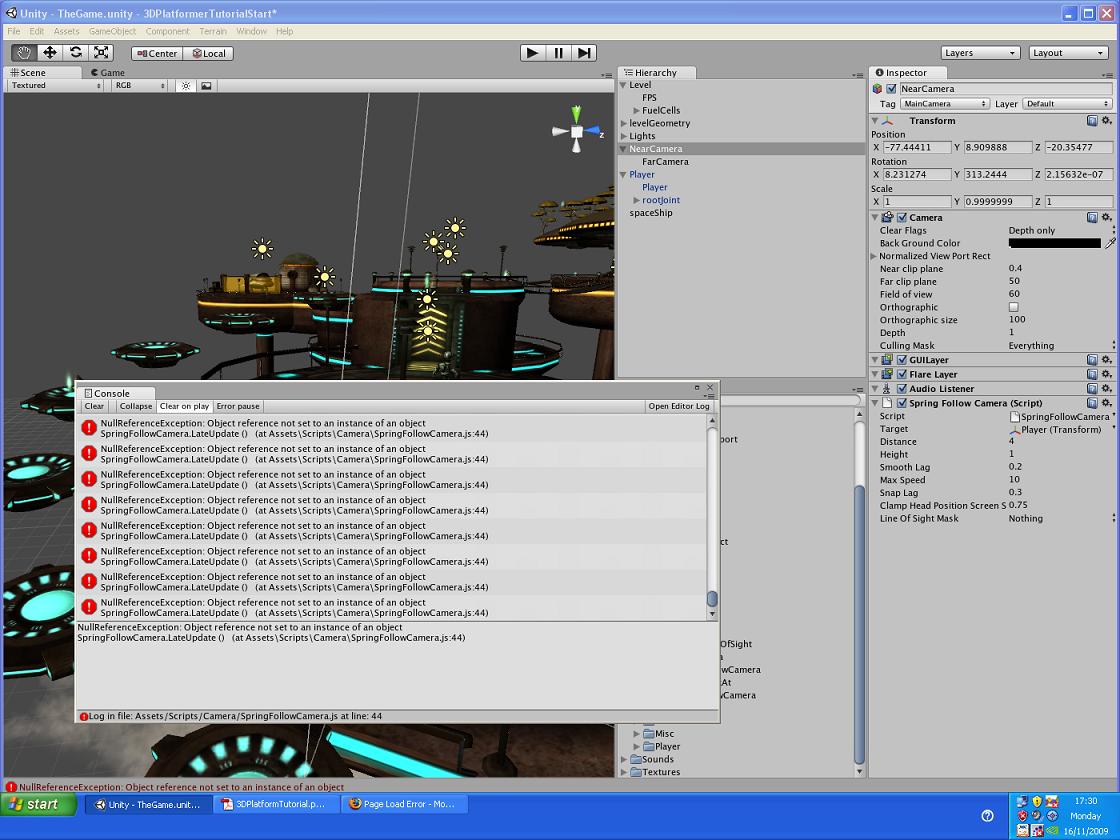The image size is (1120, 840).
Task: Select the Scale tool
Action: (x=101, y=52)
